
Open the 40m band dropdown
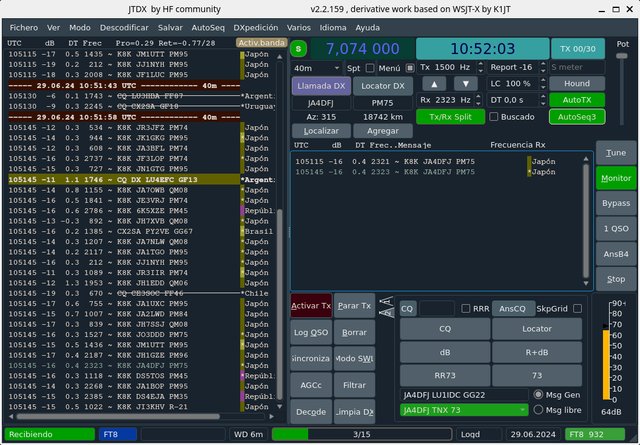317,68
